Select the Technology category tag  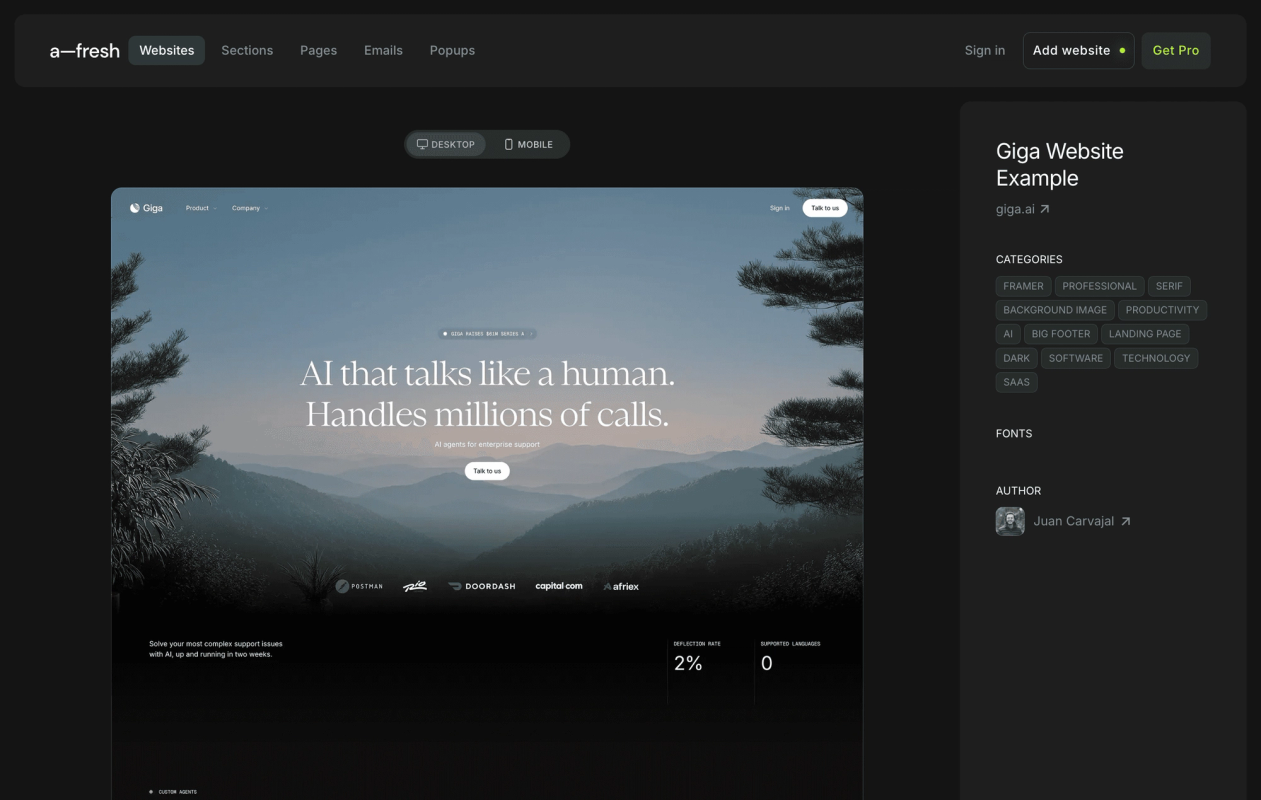point(1156,358)
